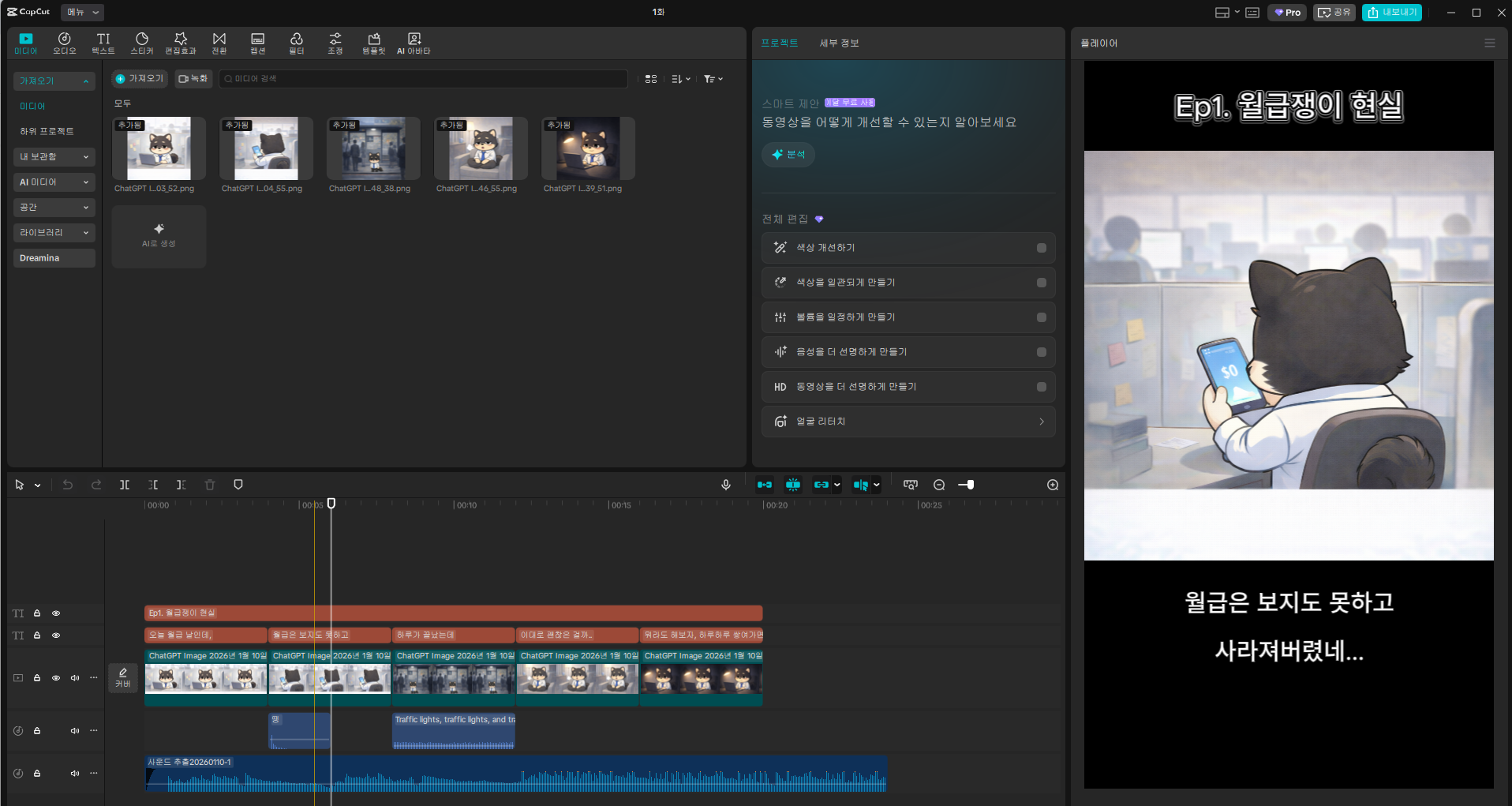Enable 볼륨을 일정하게 만들기 checkbox
The height and width of the screenshot is (806, 1512).
pyautogui.click(x=1042, y=317)
